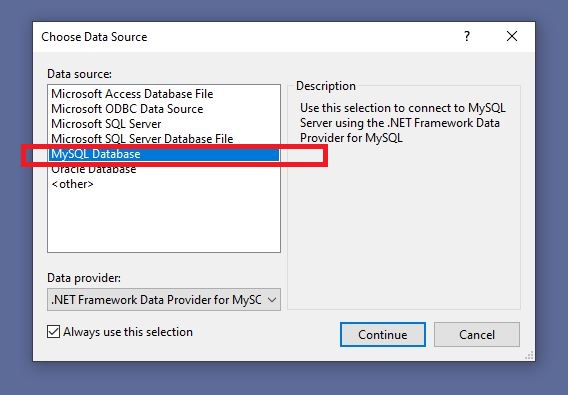Click the Cancel button
This screenshot has height=395, width=568.
[x=477, y=334]
